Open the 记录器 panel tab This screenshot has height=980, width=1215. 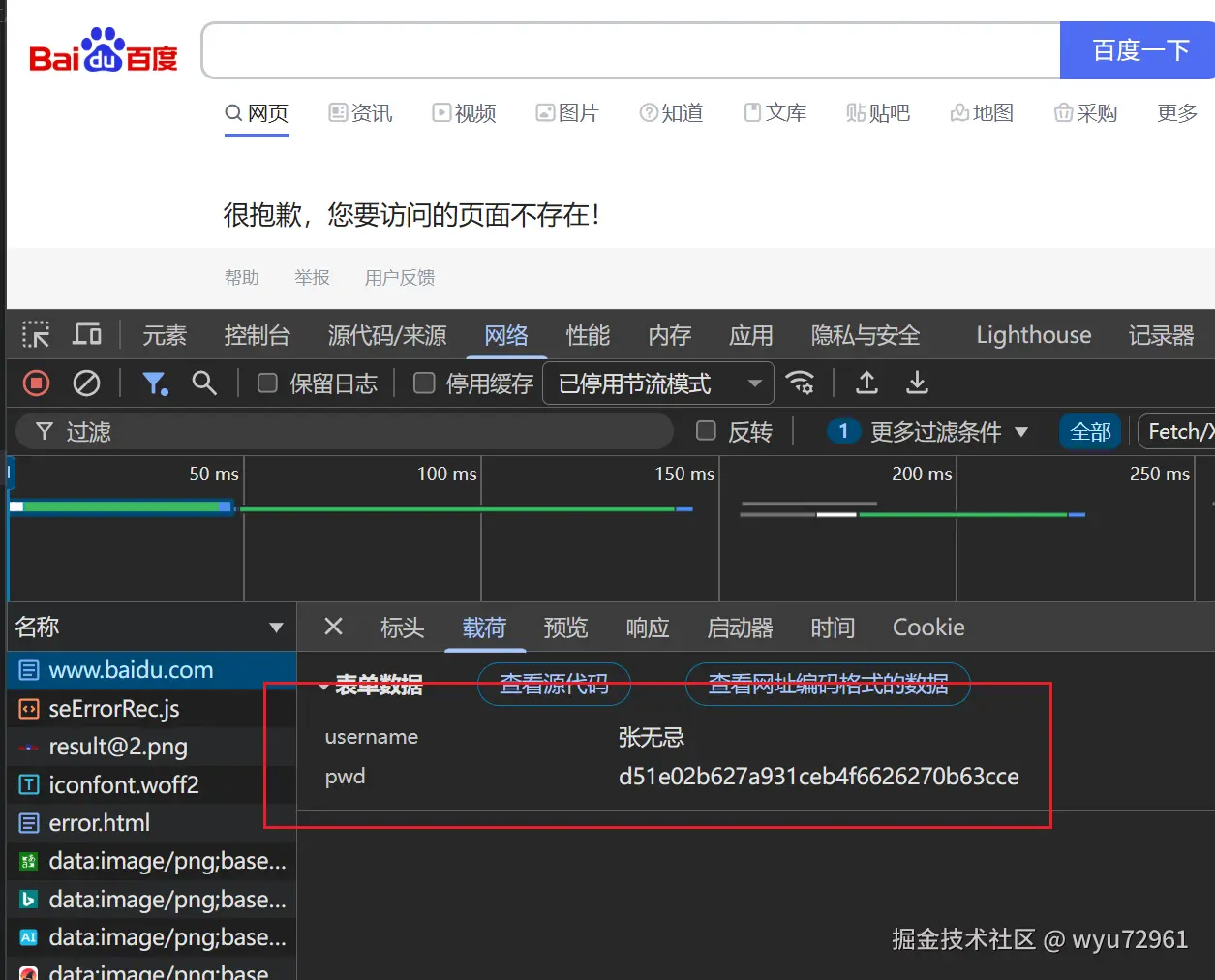[1161, 335]
